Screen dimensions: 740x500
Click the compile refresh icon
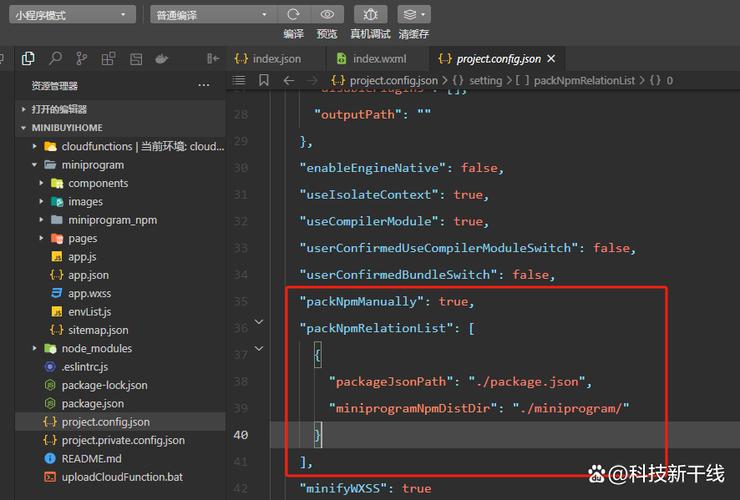click(x=293, y=15)
